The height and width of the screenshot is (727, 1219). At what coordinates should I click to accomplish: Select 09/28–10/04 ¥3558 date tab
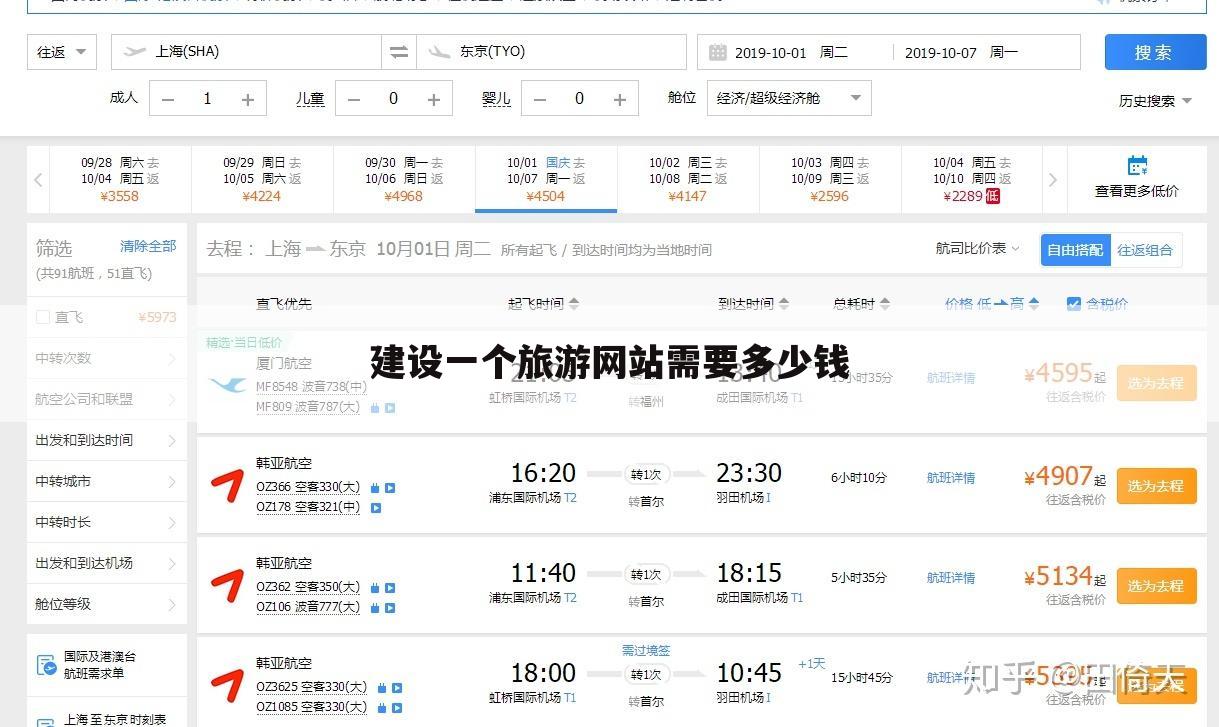120,179
